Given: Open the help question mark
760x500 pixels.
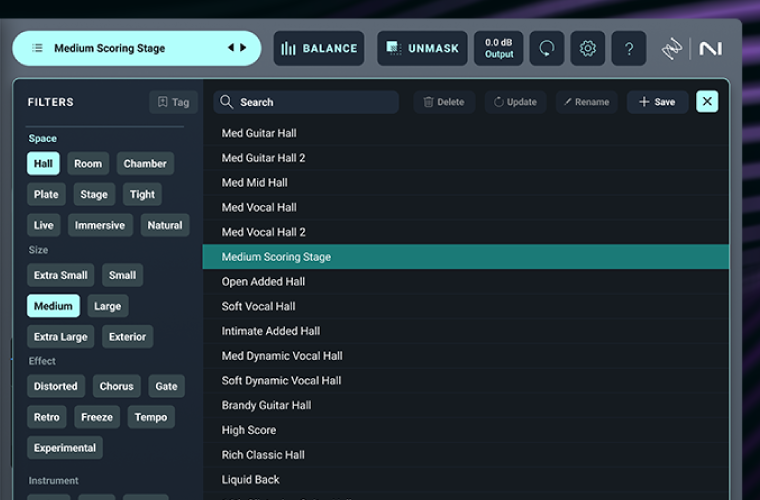Looking at the screenshot, I should [629, 48].
